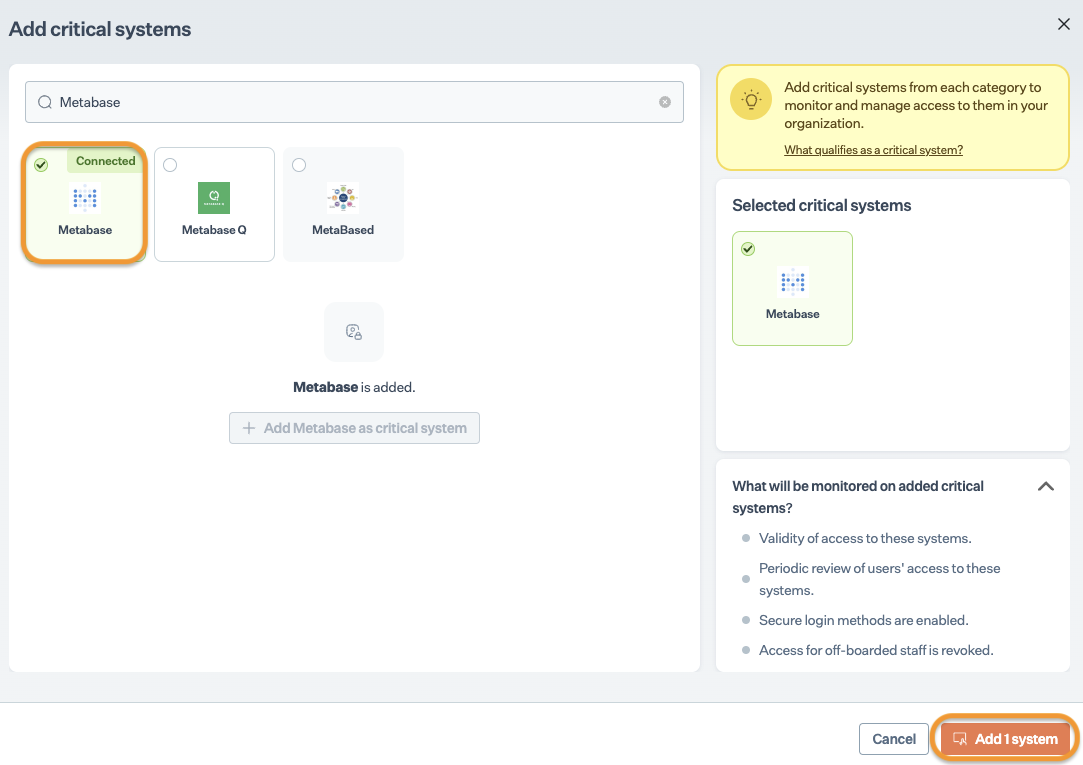The image size is (1083, 765).
Task: Deselect Metabase in Selected critical systems
Action: click(748, 249)
